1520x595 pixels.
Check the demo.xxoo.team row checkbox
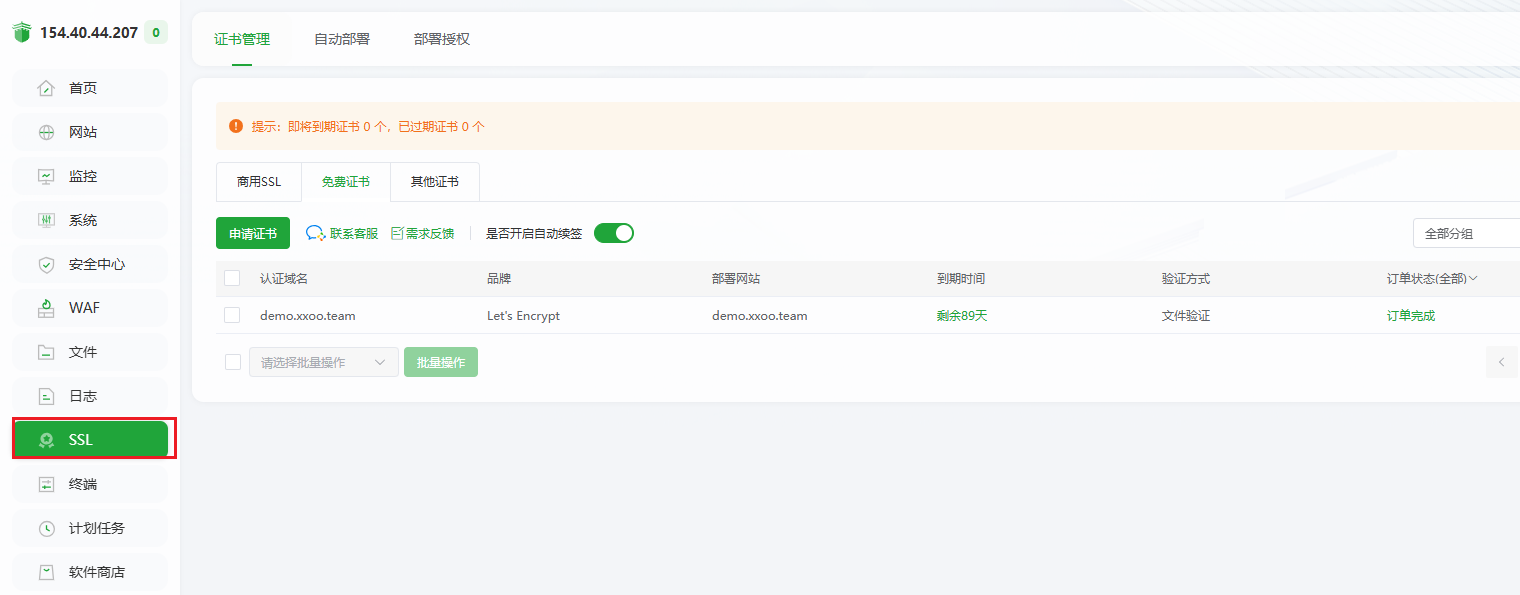pyautogui.click(x=232, y=315)
